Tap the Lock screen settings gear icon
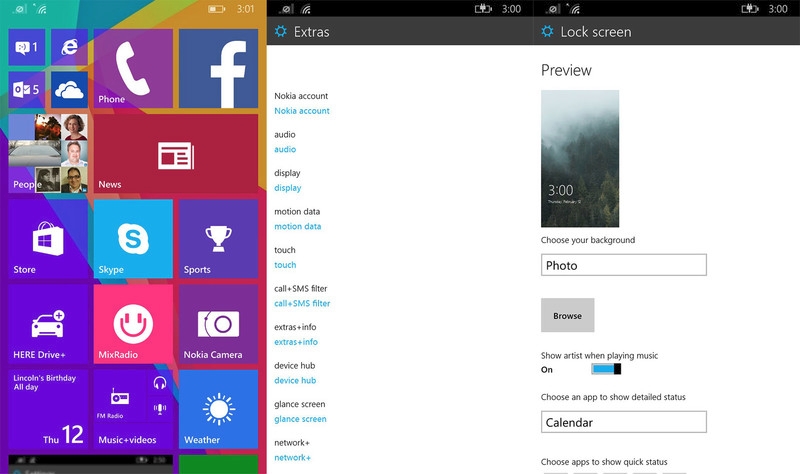Screen dimensions: 800x474 pos(547,32)
